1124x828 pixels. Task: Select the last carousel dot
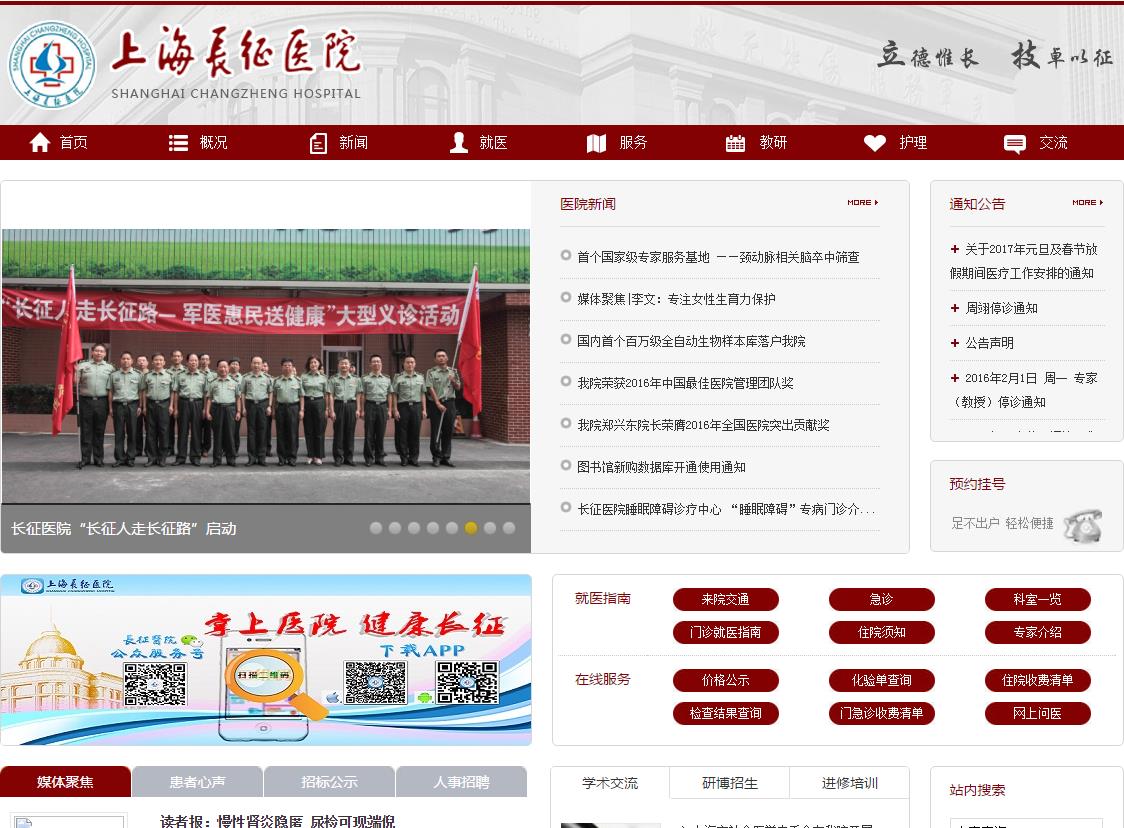point(509,528)
